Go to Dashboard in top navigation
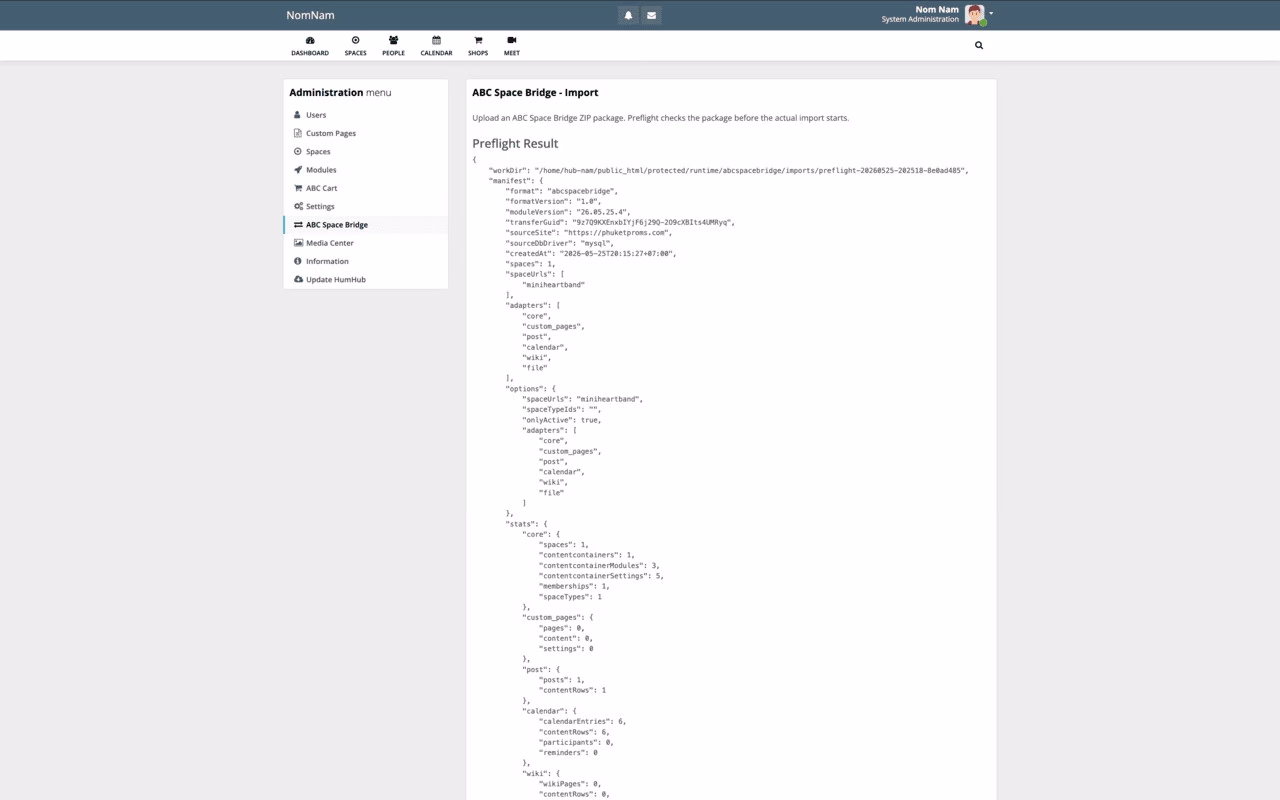Screen dimensions: 1280x800 310,46
